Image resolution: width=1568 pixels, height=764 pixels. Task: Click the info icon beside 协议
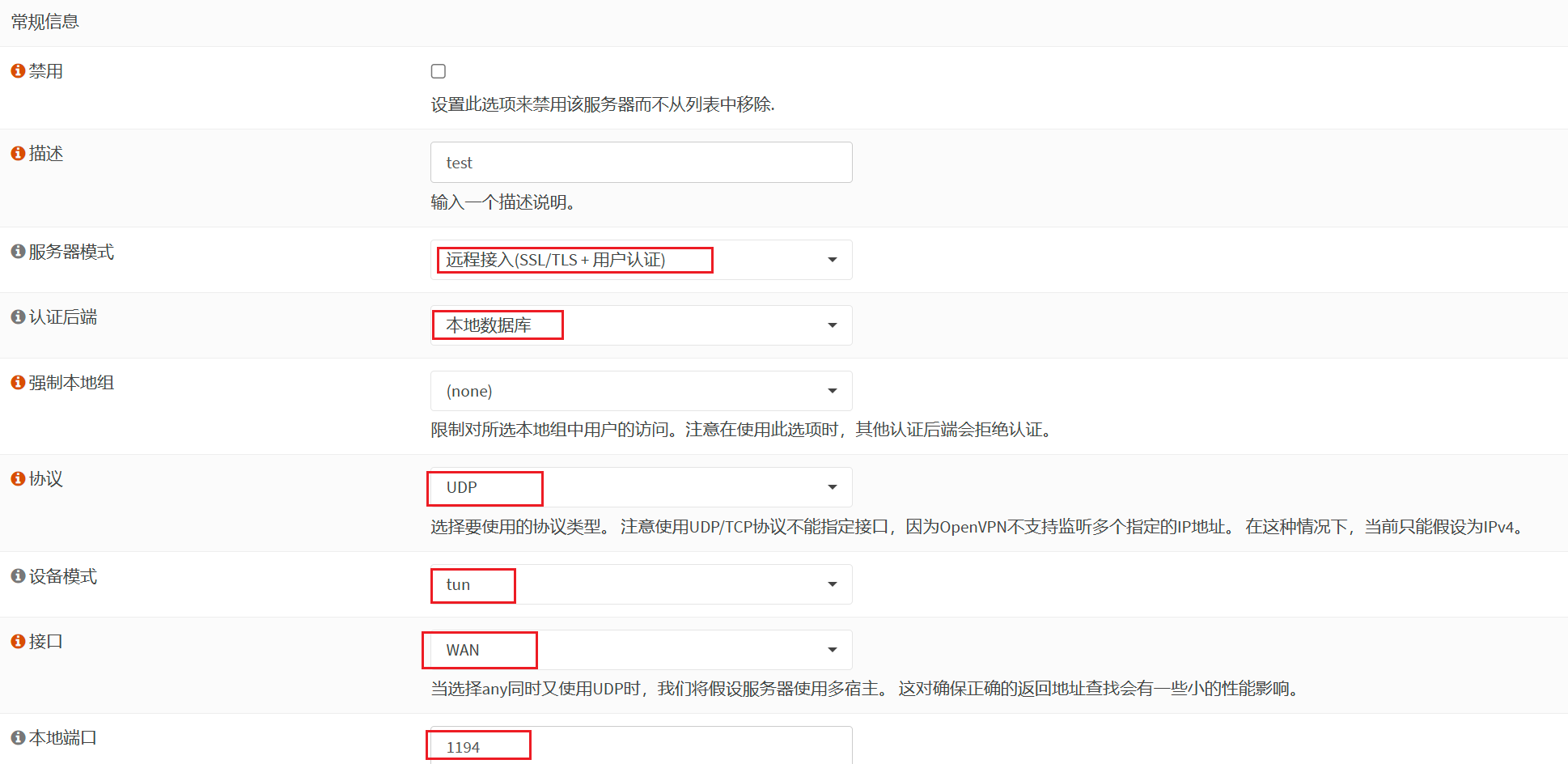tap(18, 479)
